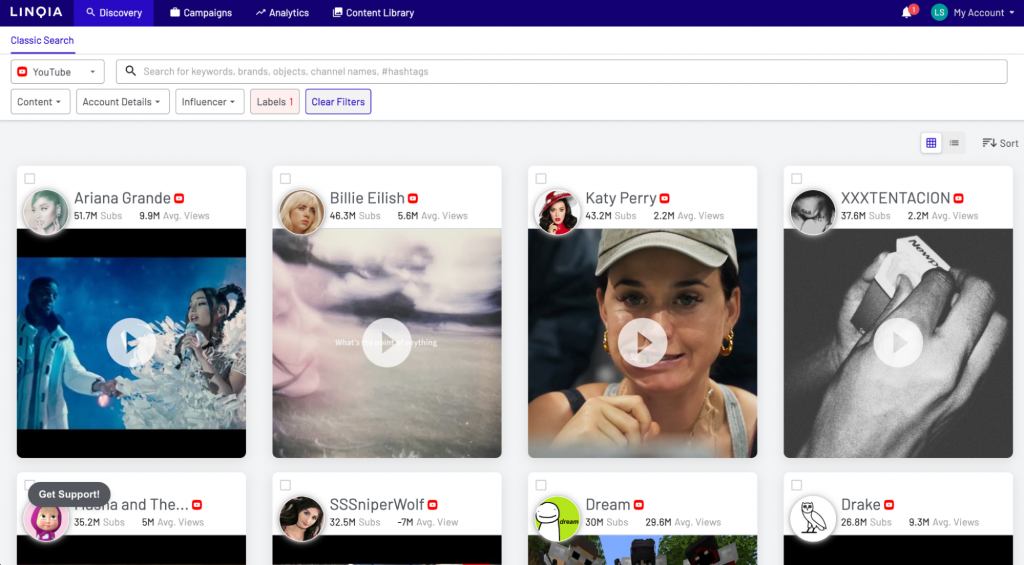Go to Analytics
The height and width of the screenshot is (565, 1024).
coord(282,12)
